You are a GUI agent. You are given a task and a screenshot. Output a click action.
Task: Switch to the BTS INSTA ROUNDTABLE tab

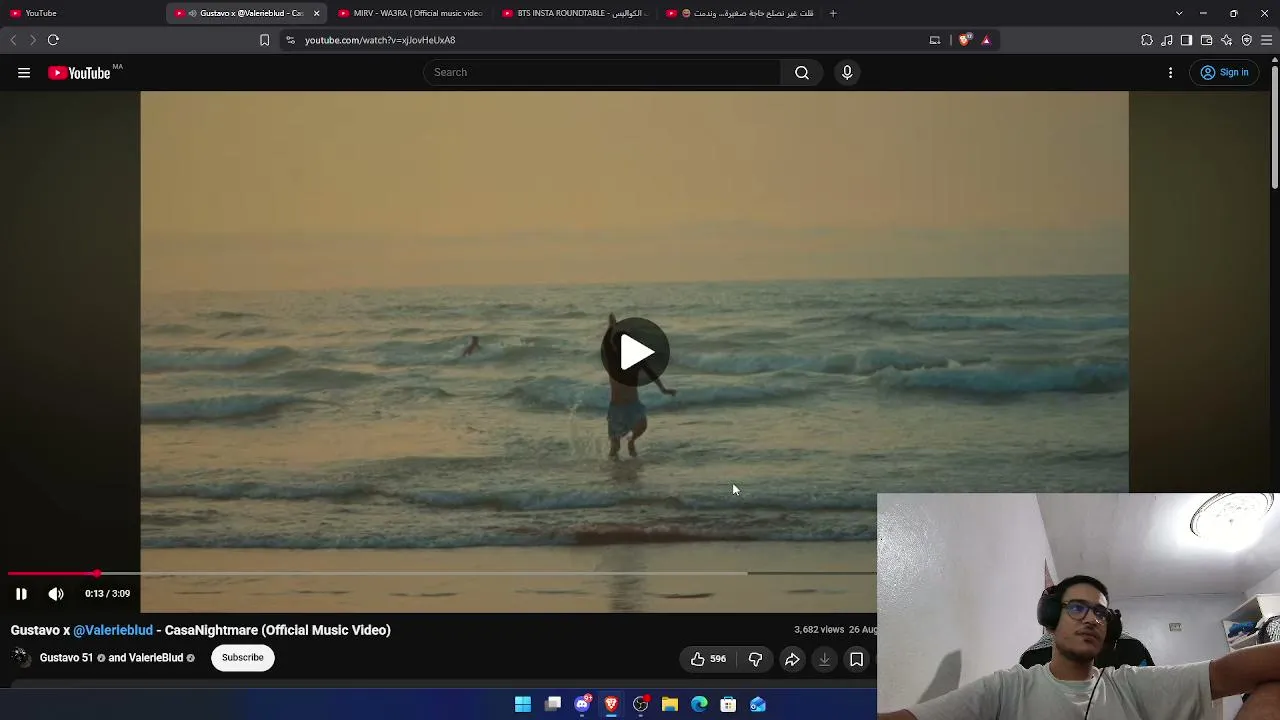[x=574, y=13]
